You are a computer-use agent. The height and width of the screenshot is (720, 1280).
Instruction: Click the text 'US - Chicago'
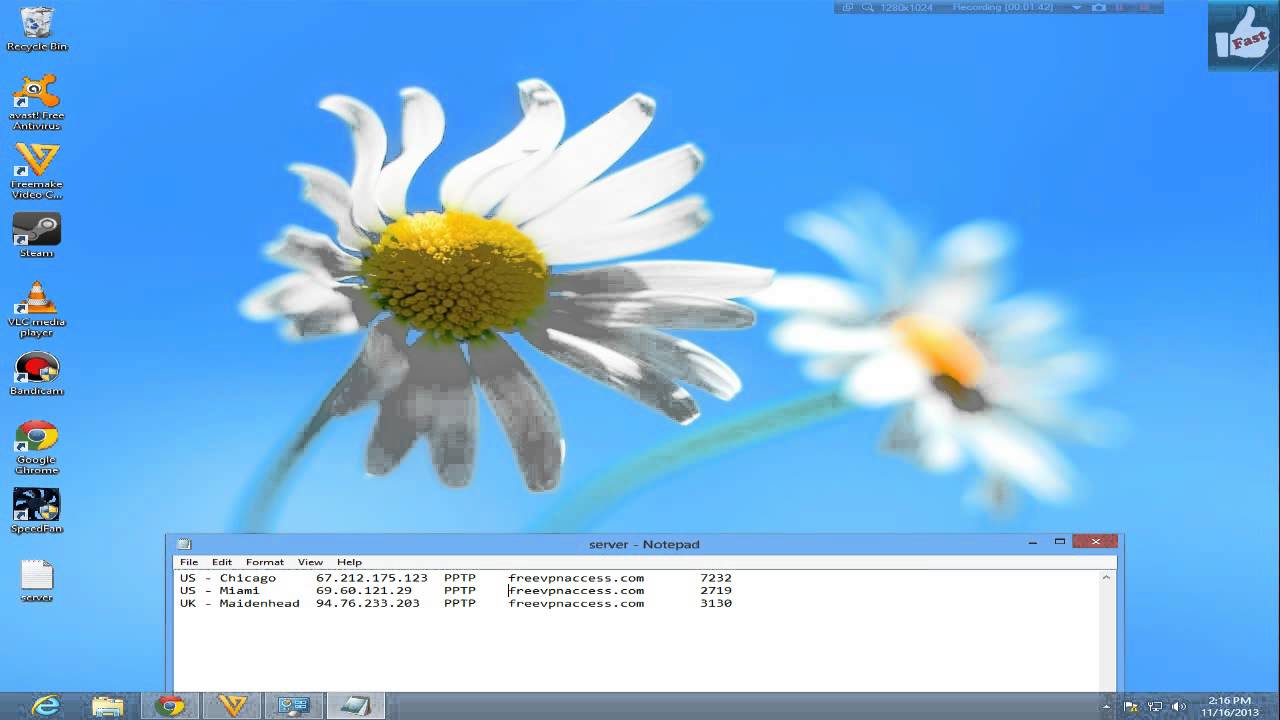click(x=228, y=578)
